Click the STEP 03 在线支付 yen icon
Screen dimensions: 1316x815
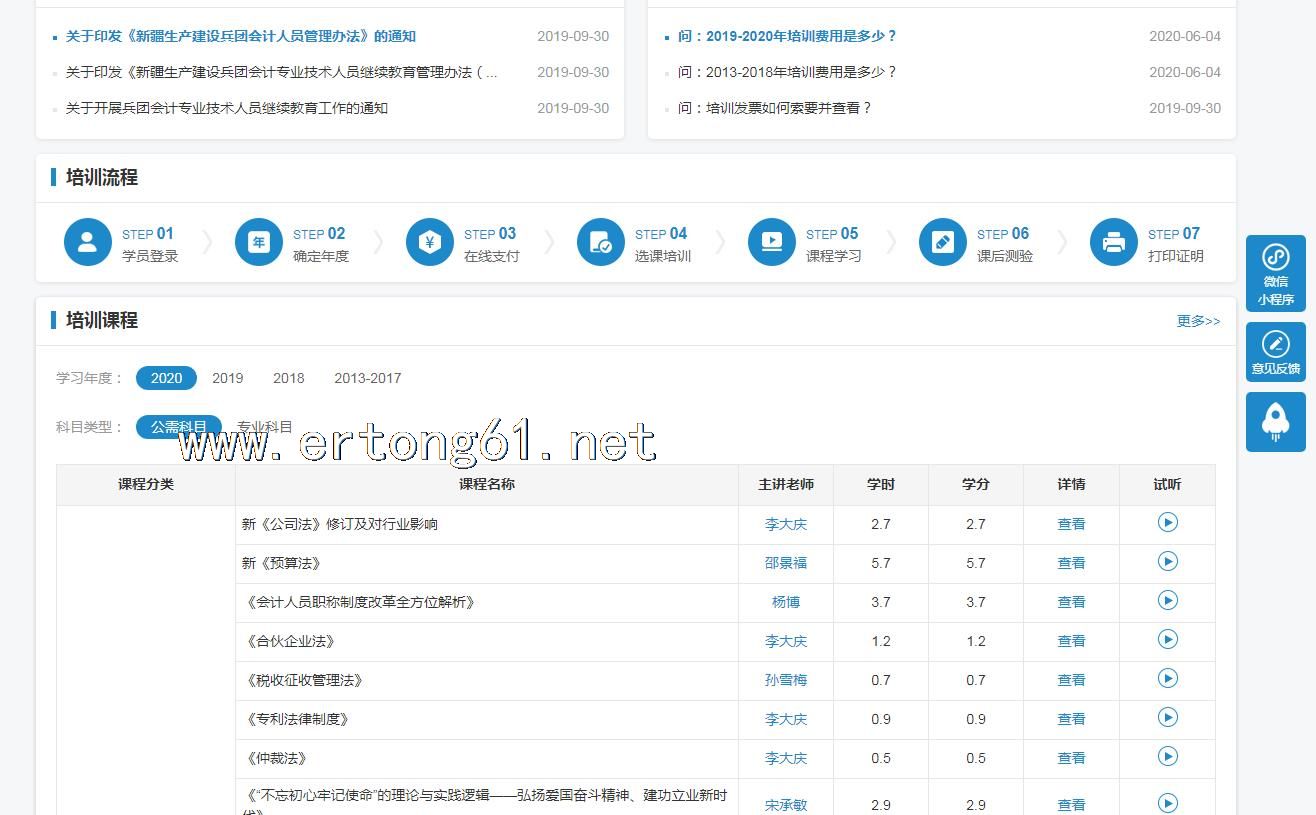click(x=430, y=242)
